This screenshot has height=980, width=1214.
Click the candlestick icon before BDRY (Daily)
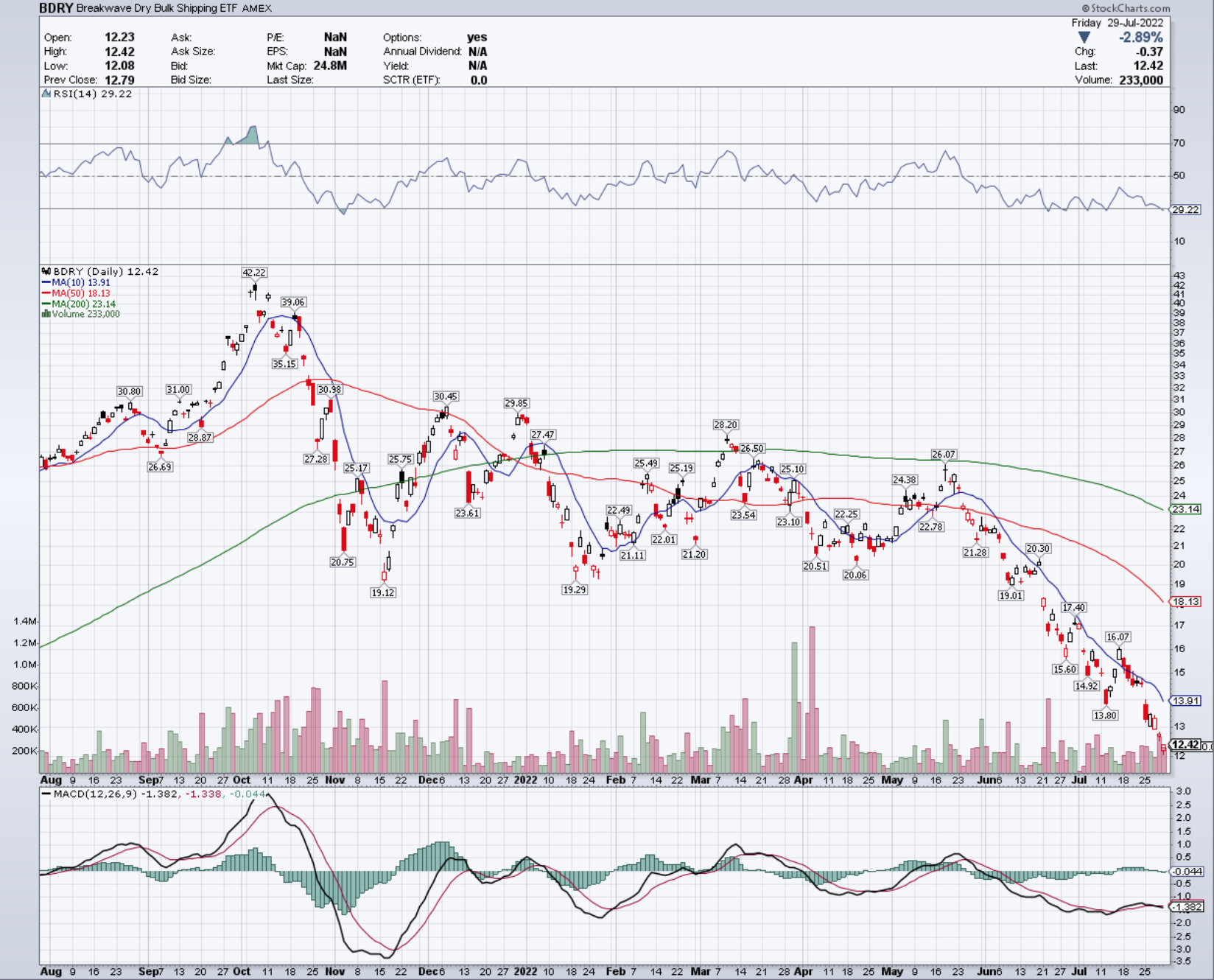[46, 271]
